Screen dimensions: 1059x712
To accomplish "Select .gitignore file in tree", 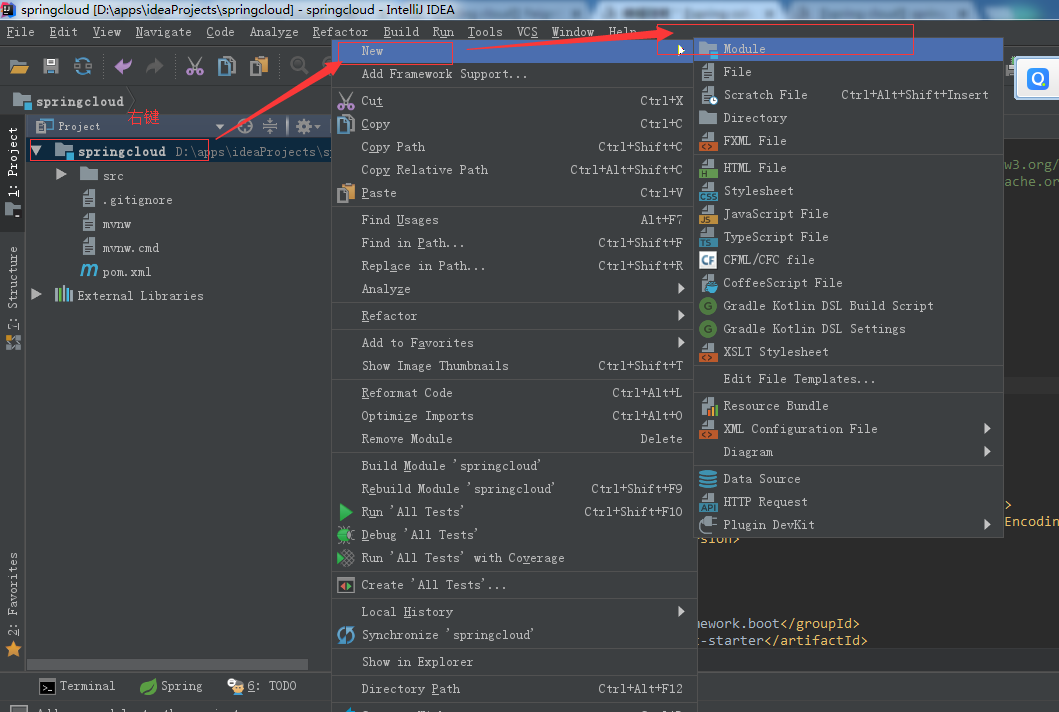I will pos(127,200).
